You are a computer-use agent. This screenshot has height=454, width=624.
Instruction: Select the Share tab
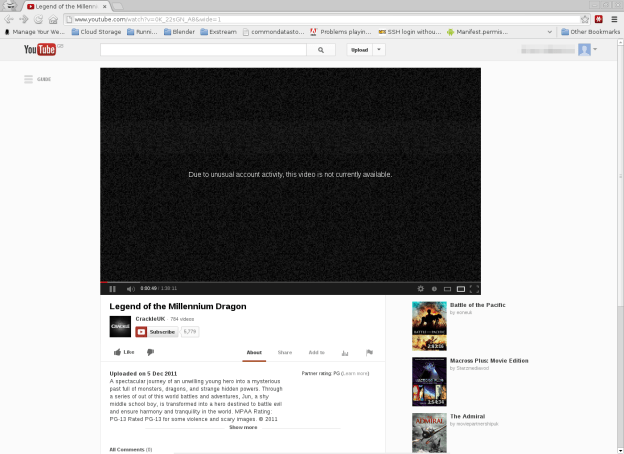click(285, 353)
